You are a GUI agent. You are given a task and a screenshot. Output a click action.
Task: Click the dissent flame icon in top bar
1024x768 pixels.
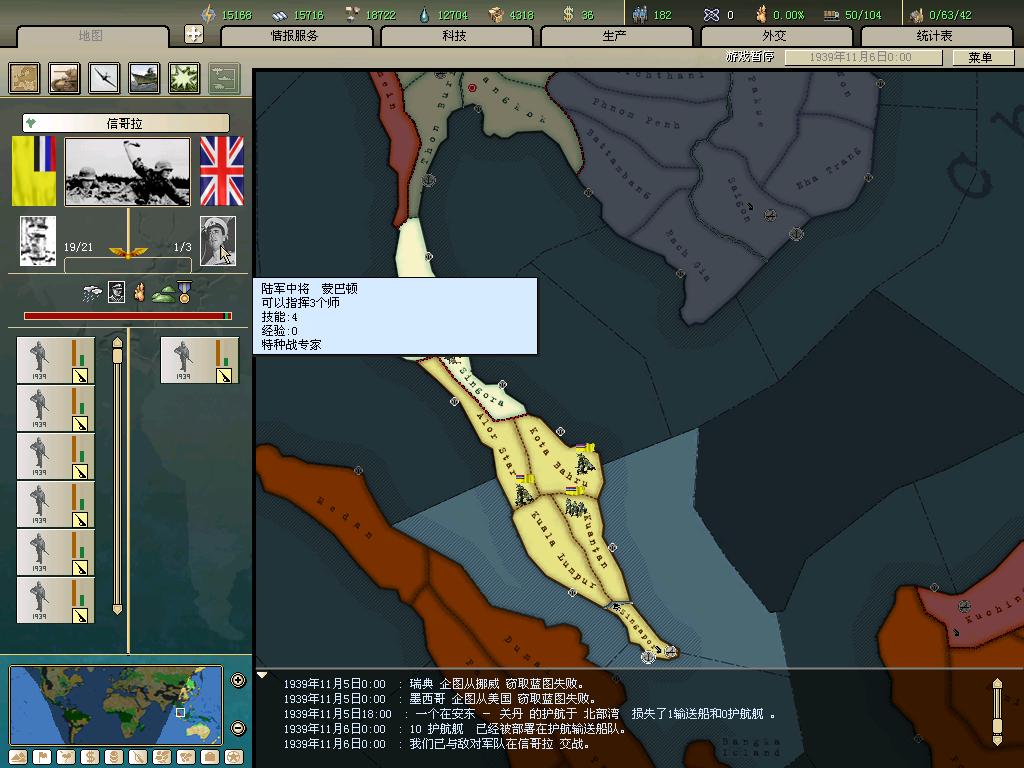pyautogui.click(x=761, y=14)
